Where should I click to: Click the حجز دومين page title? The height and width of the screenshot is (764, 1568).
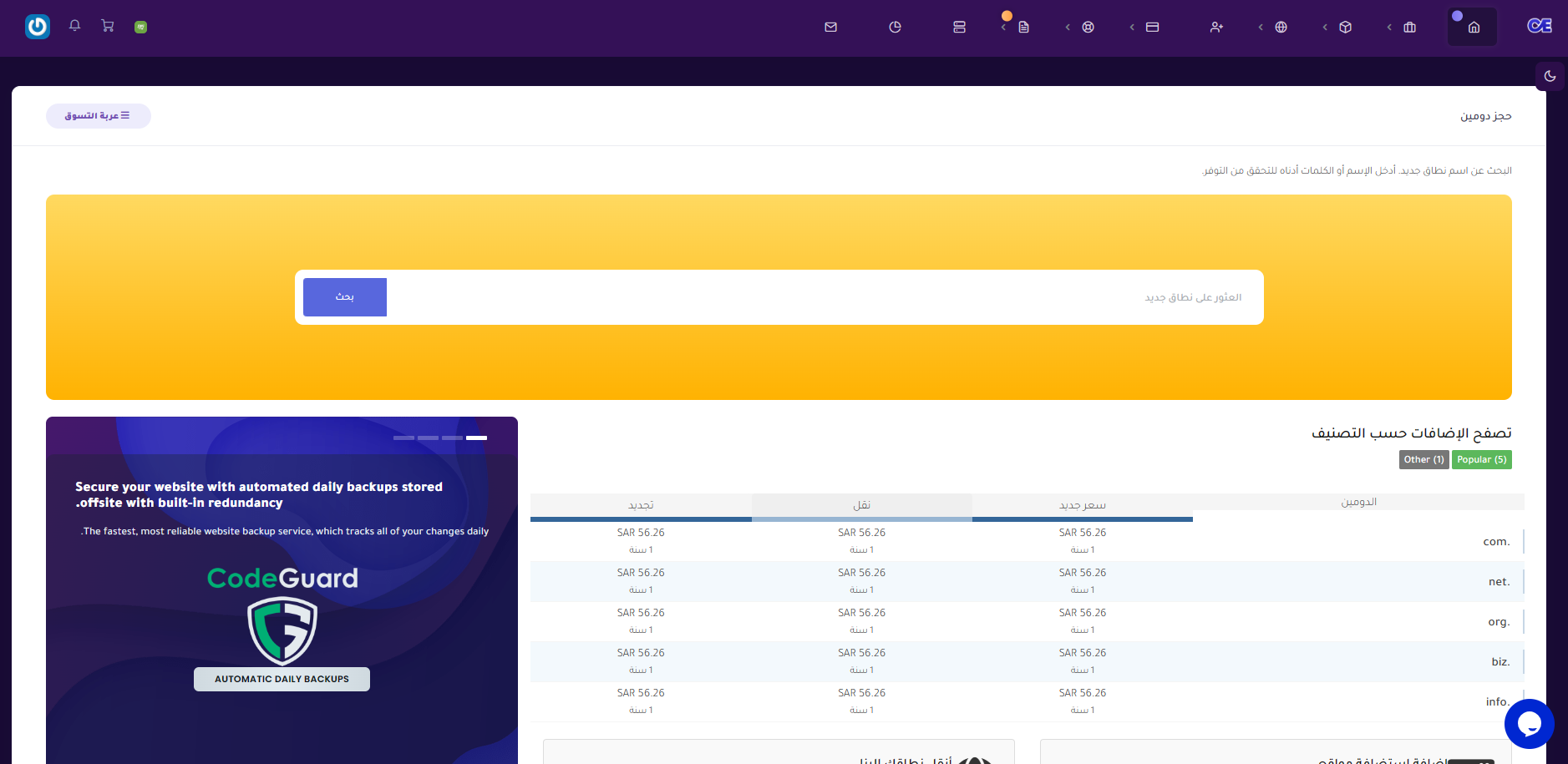[x=1485, y=116]
